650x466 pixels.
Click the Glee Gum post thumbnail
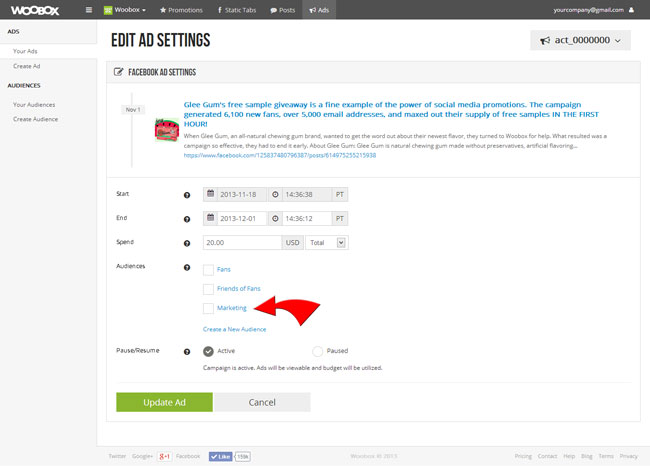167,130
